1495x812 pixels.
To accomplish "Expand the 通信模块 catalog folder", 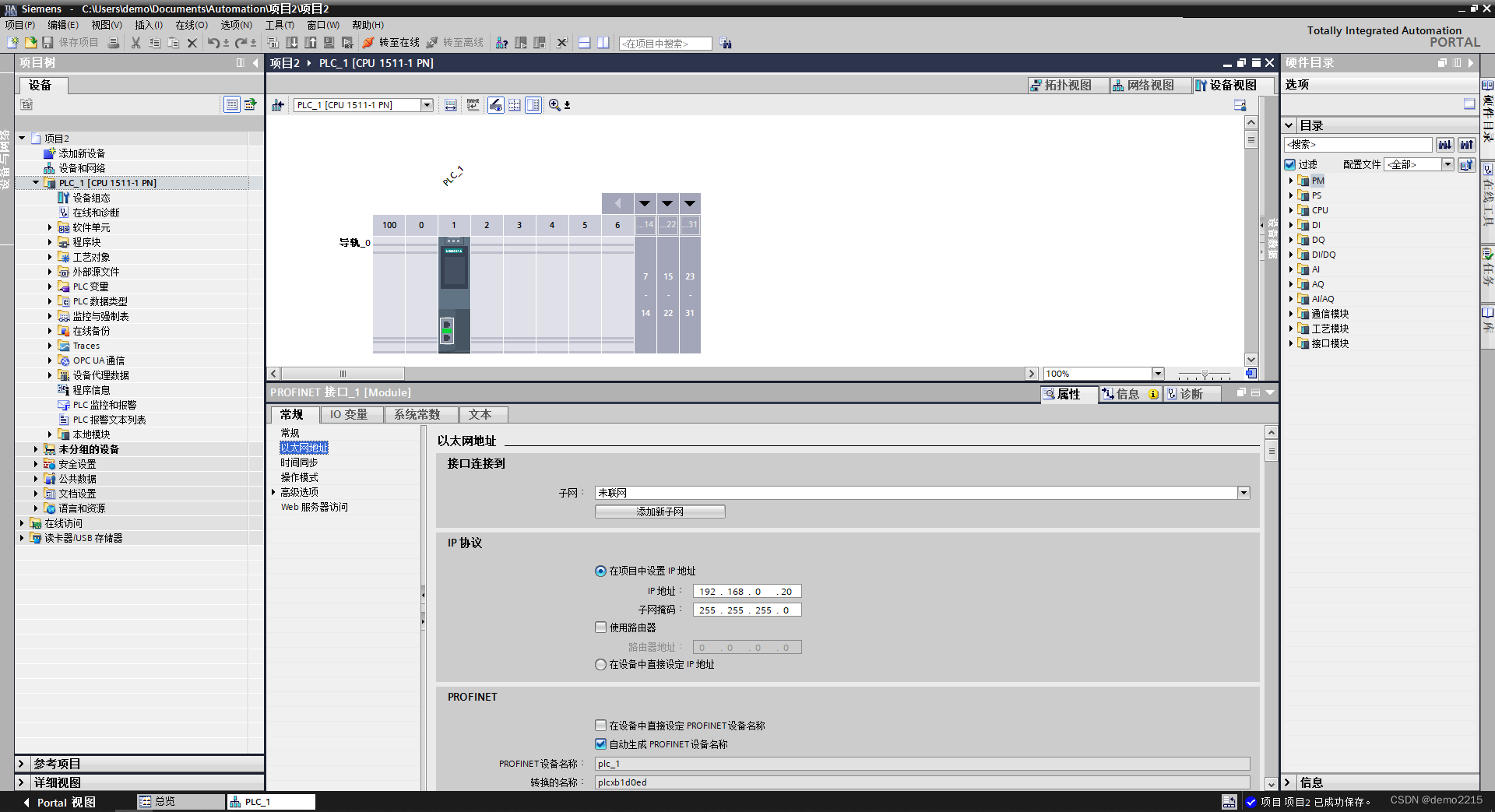I will [1290, 314].
